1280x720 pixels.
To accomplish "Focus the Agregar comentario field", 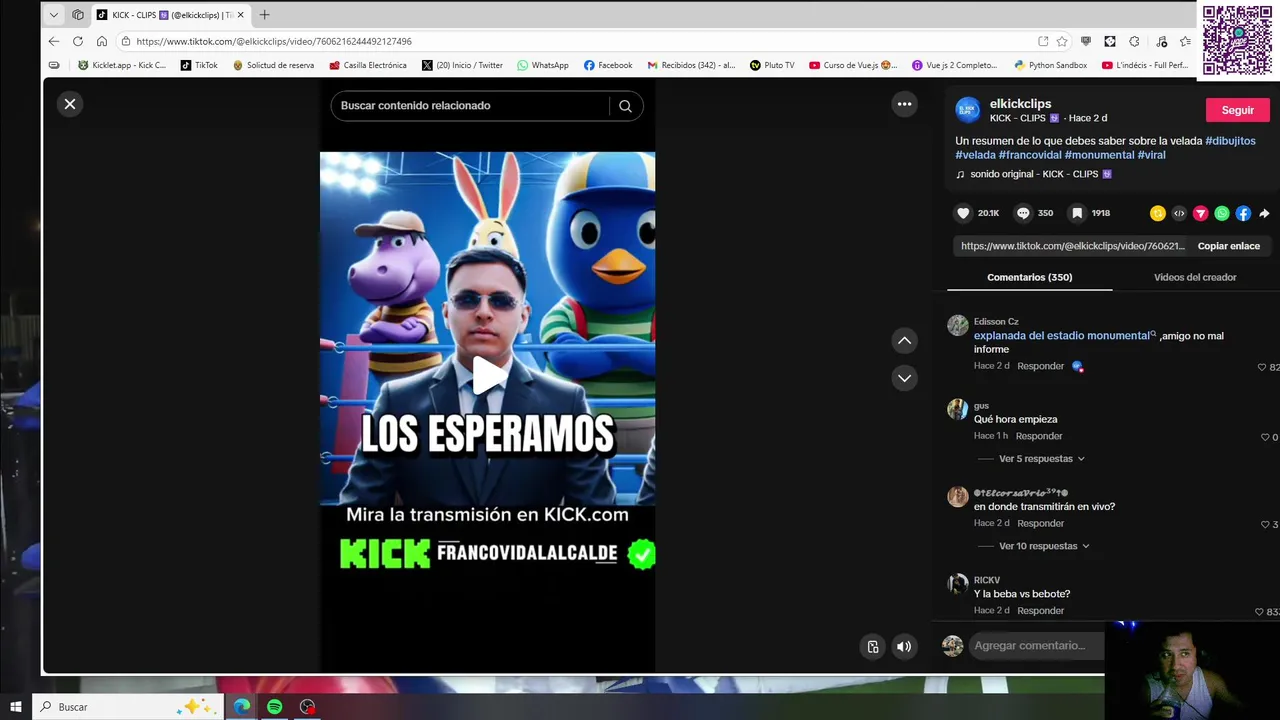I will pos(1035,646).
